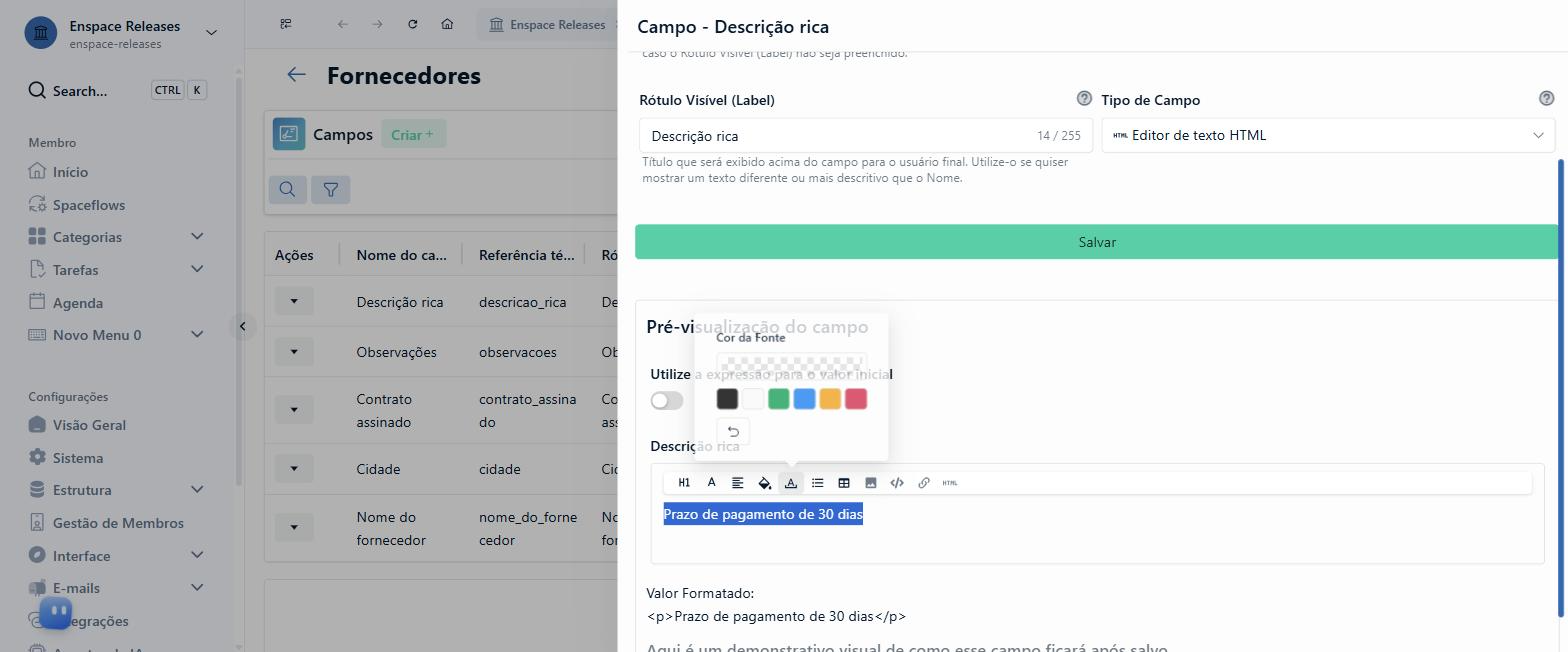The width and height of the screenshot is (1568, 652).
Task: Pick the orange font color swatch
Action: (830, 399)
